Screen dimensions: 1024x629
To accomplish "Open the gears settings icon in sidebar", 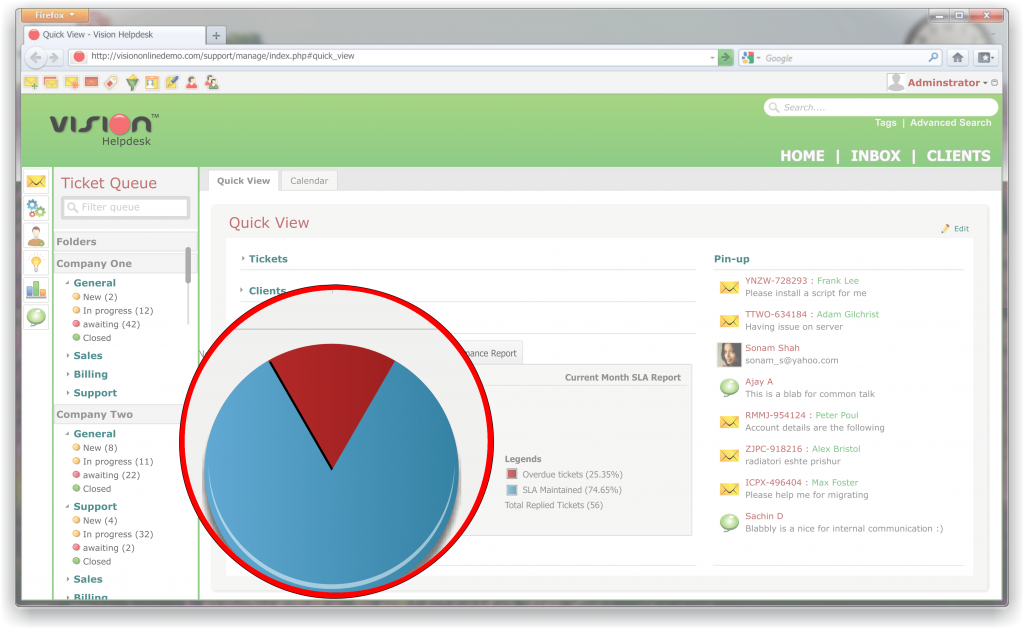I will click(x=36, y=208).
